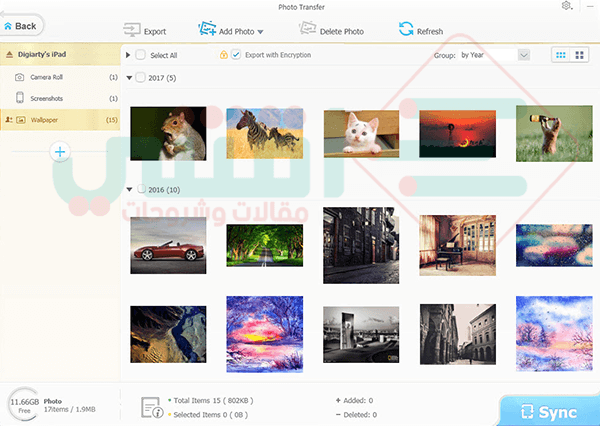Expand the triangle next to Select All
Viewport: 600px width, 426px height.
click(128, 55)
